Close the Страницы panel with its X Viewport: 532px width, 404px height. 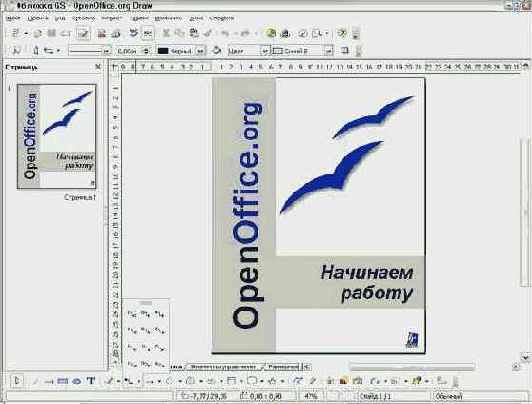tap(98, 67)
